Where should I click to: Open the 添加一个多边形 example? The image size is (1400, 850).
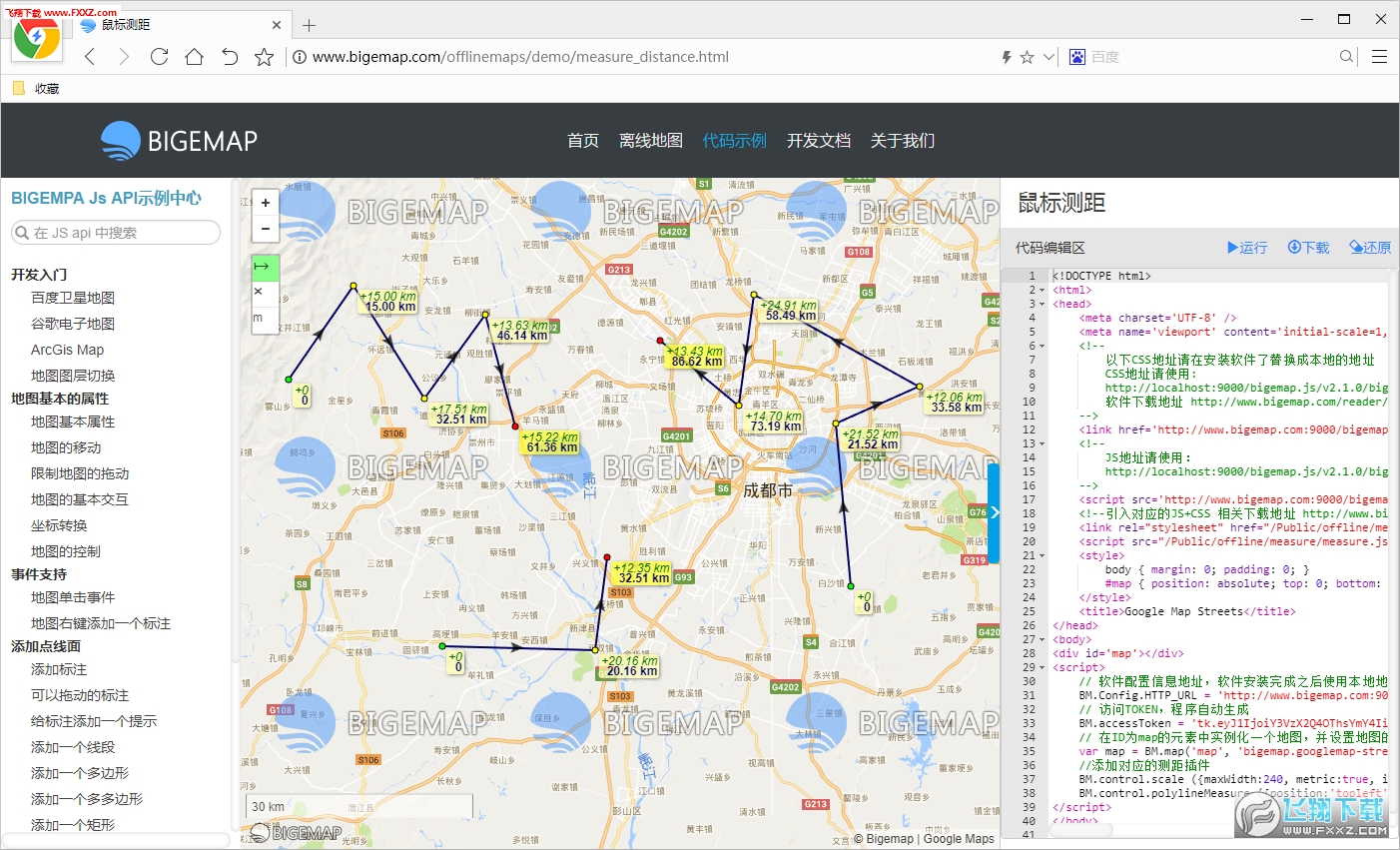(x=80, y=773)
